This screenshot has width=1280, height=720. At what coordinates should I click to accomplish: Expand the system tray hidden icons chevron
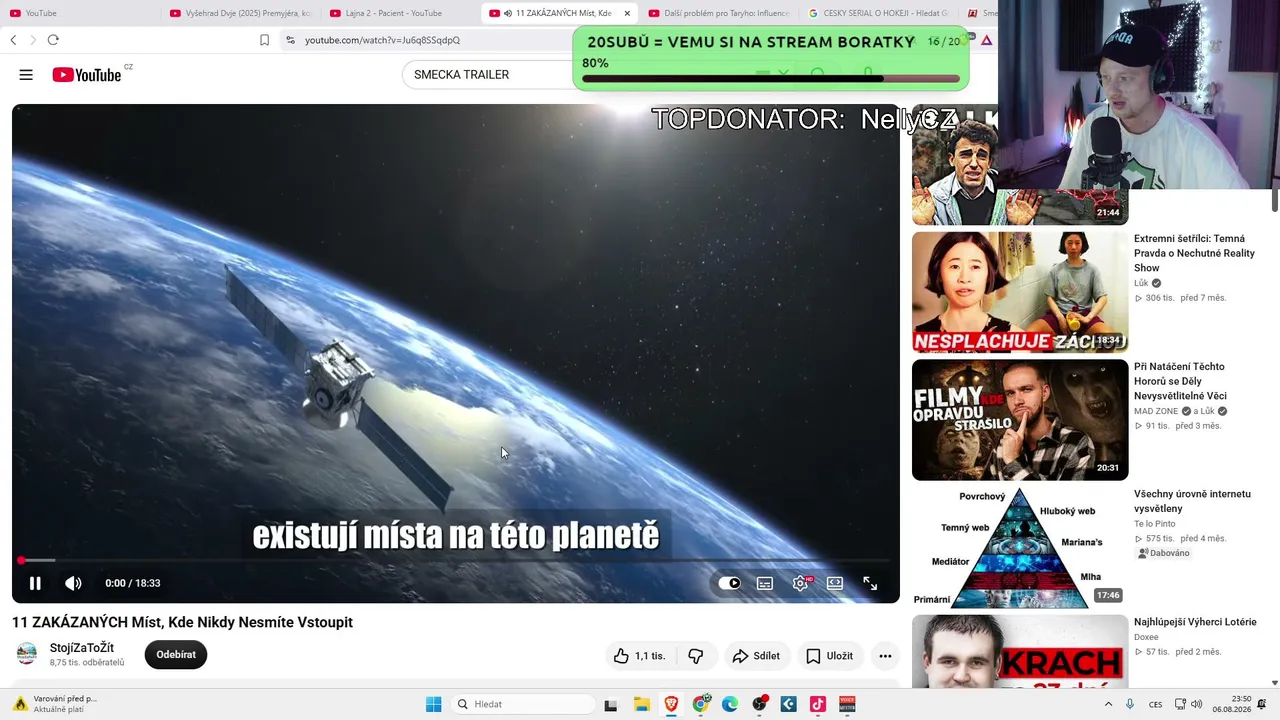point(1109,704)
